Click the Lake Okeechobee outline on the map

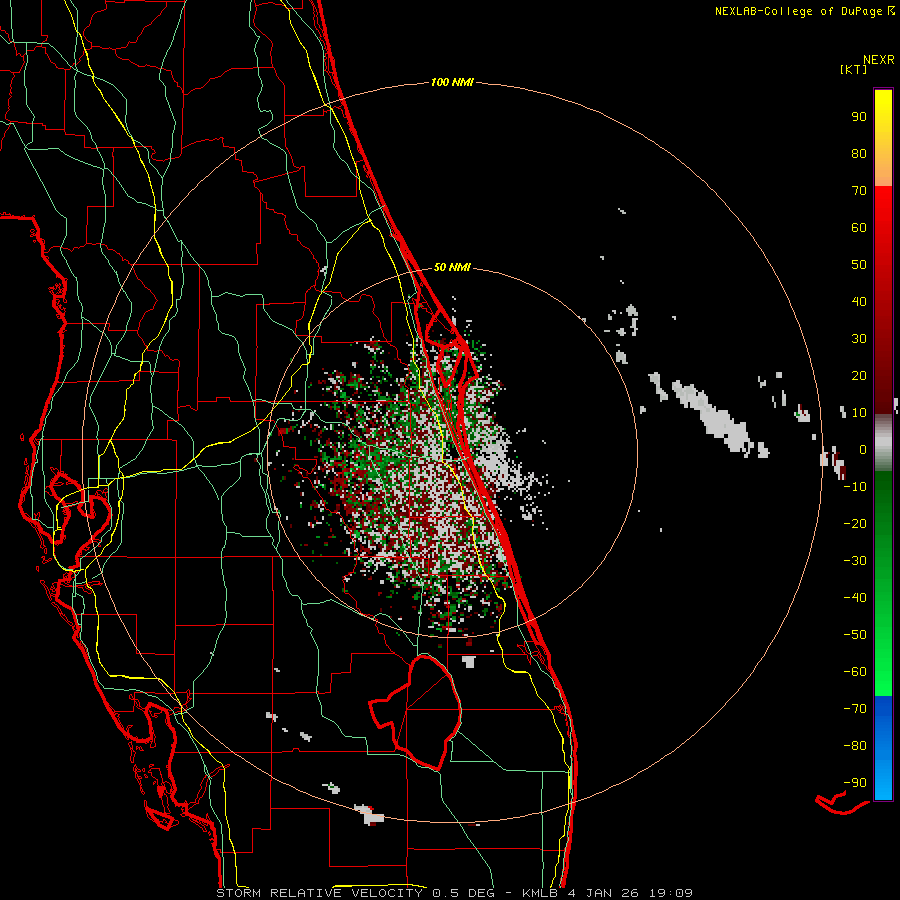415,713
